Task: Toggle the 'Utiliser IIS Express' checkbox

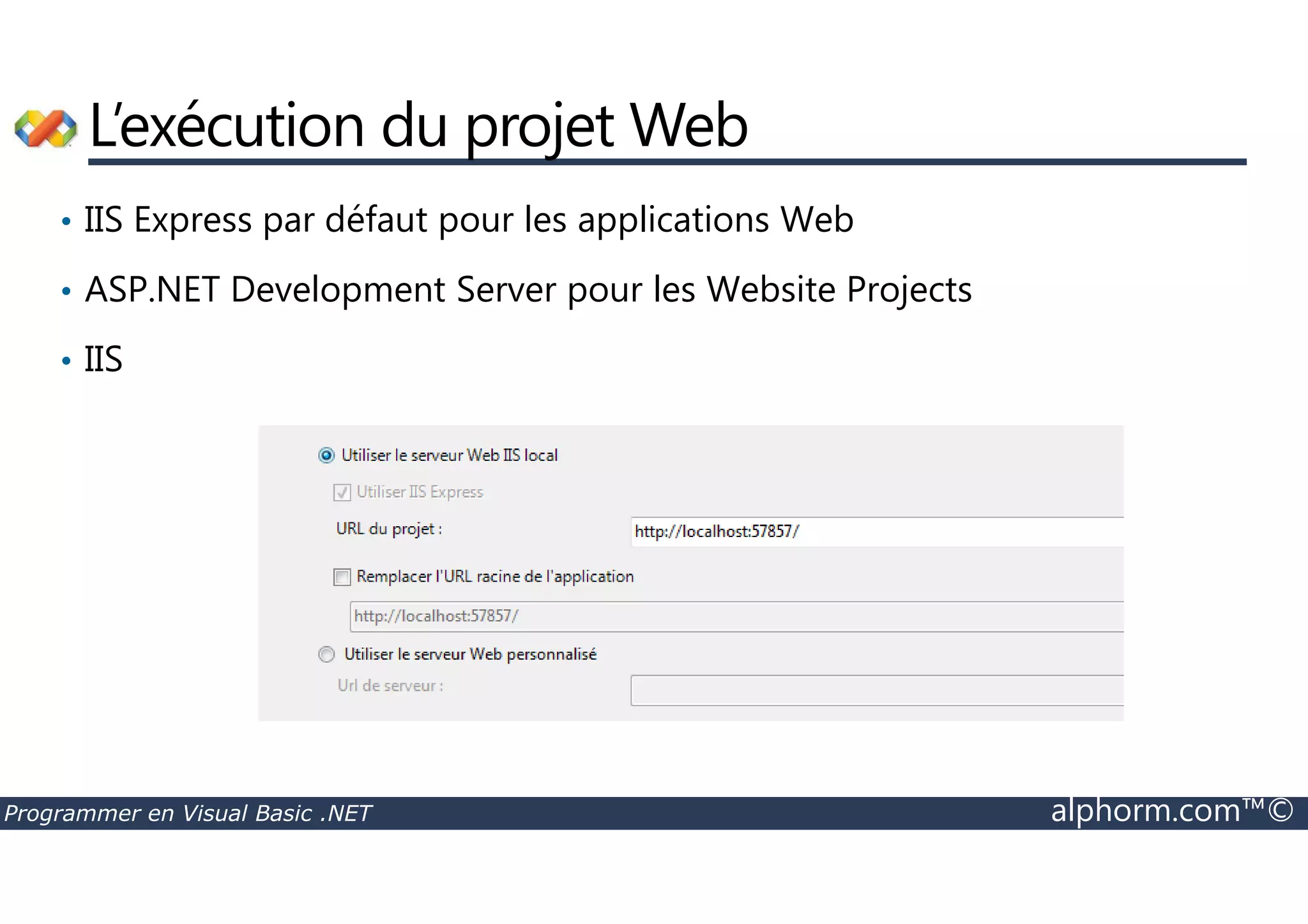Action: [x=342, y=492]
